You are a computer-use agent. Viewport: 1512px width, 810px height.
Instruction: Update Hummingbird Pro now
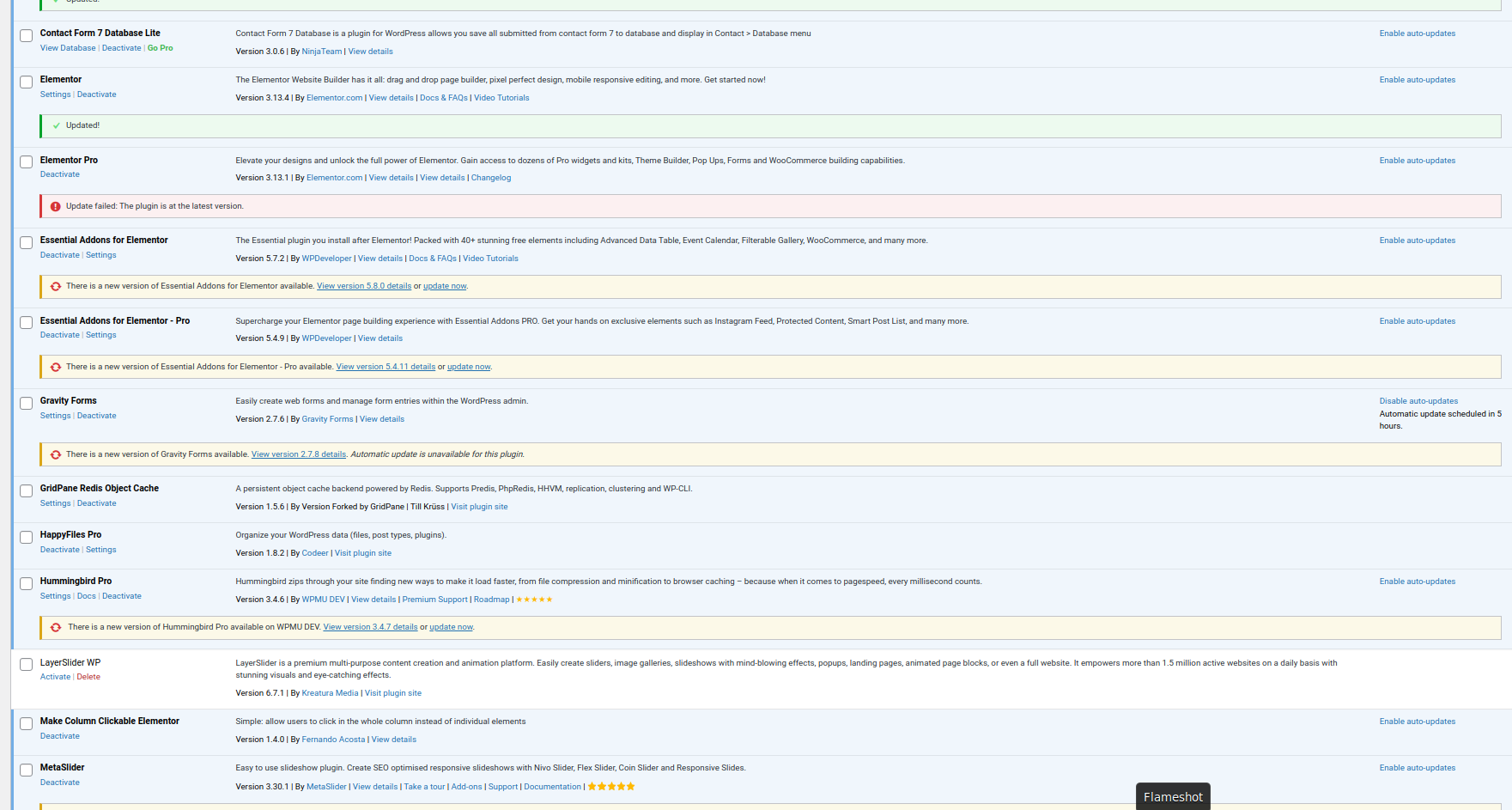(451, 627)
